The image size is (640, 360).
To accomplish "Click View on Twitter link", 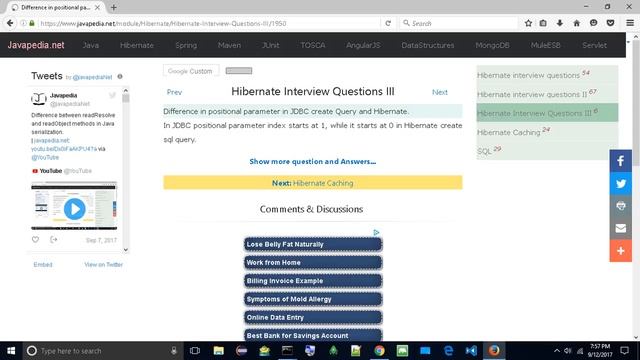I will [104, 264].
